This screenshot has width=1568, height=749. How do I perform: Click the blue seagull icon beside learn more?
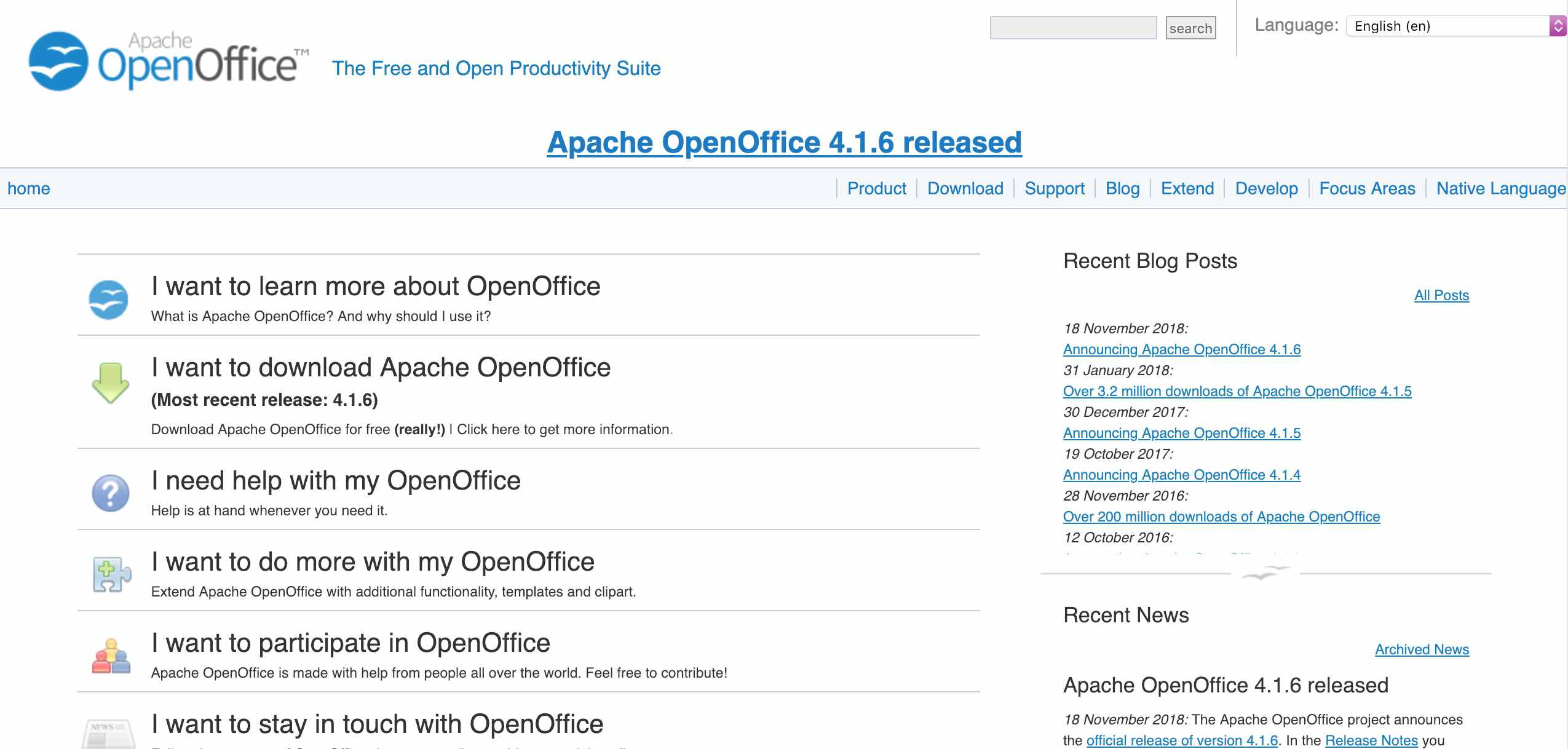tap(109, 299)
